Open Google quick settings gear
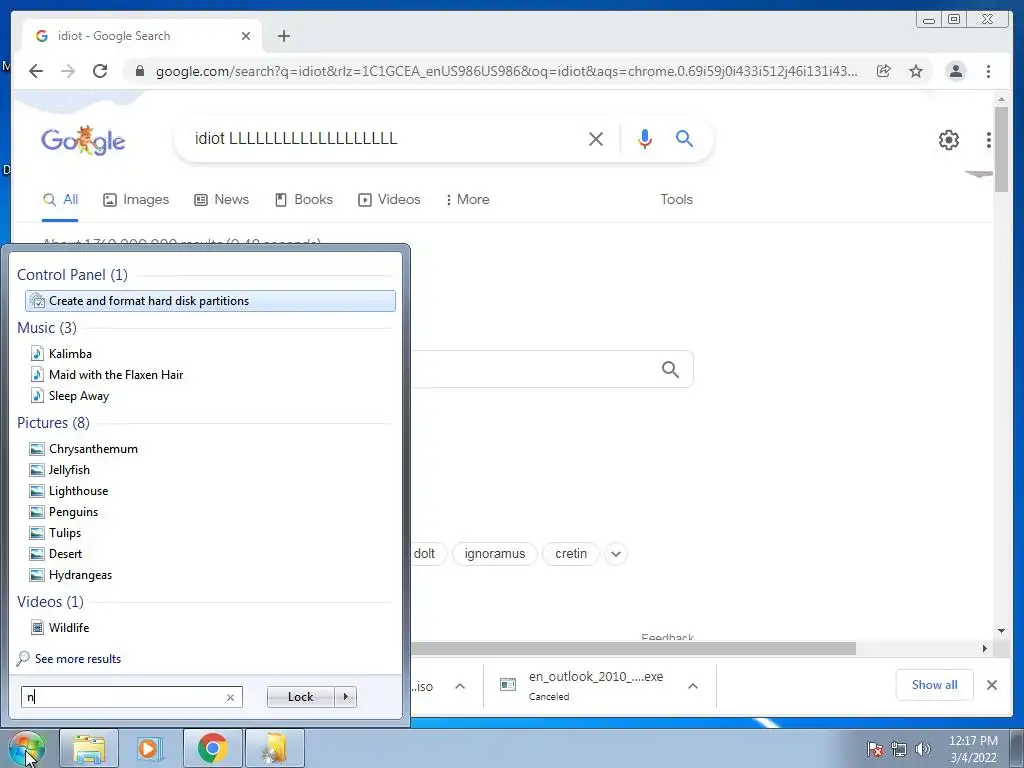Screen dimensions: 1024x768 click(949, 140)
